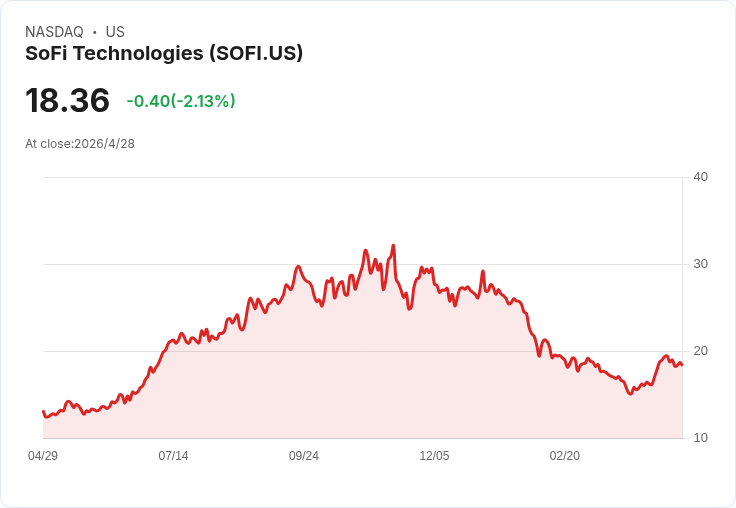Click the separator dot between NASDAQ and US
The height and width of the screenshot is (508, 736).
[95, 32]
